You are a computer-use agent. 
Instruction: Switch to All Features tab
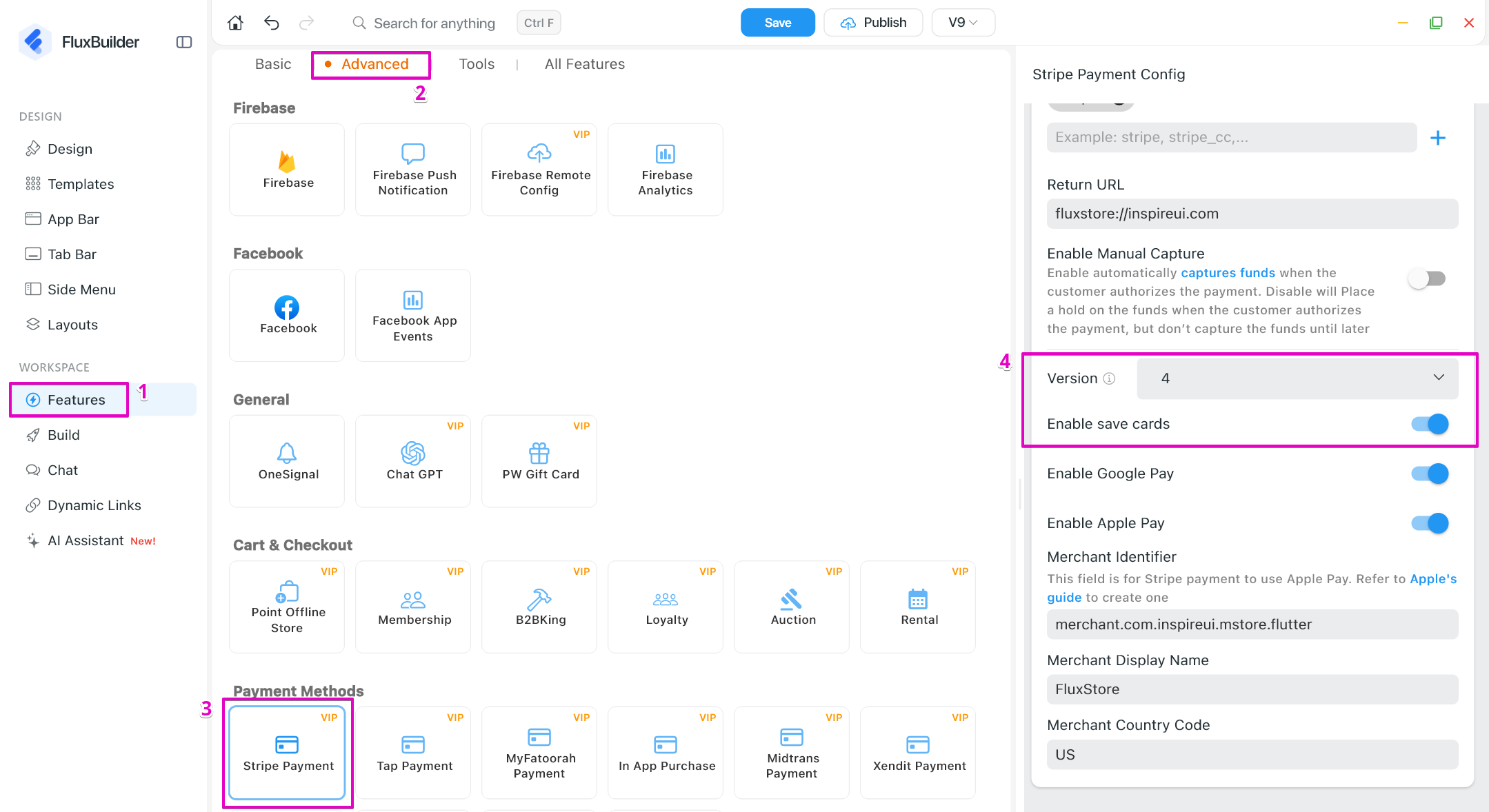tap(585, 64)
